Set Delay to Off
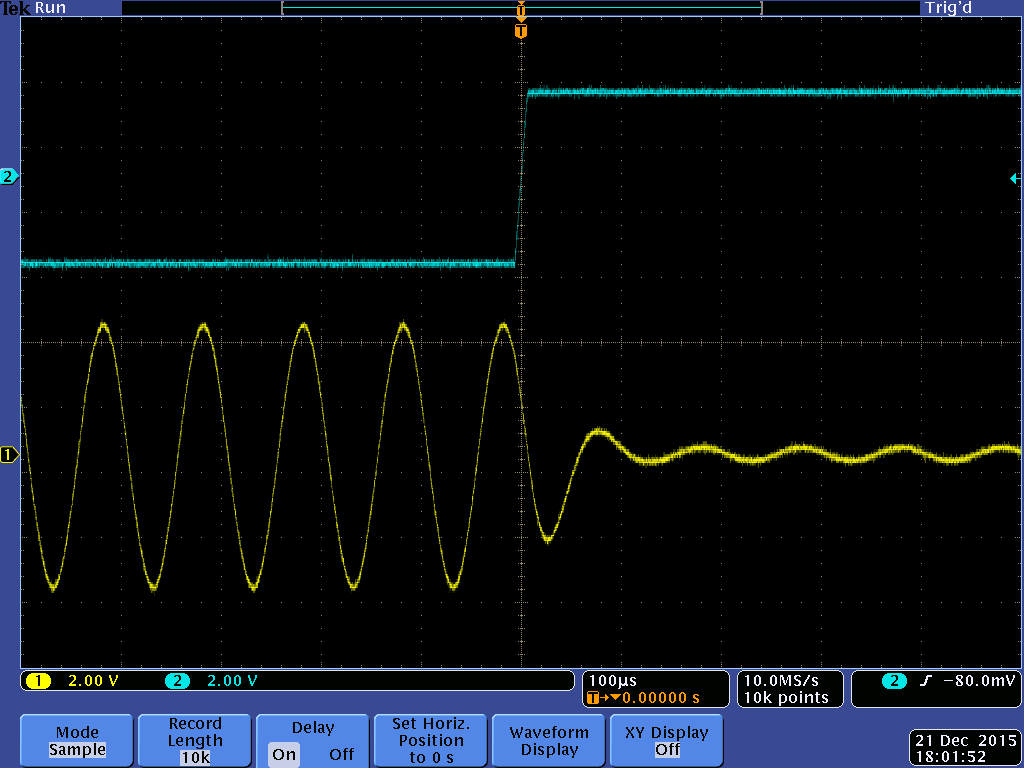Image resolution: width=1024 pixels, height=768 pixels. [342, 754]
